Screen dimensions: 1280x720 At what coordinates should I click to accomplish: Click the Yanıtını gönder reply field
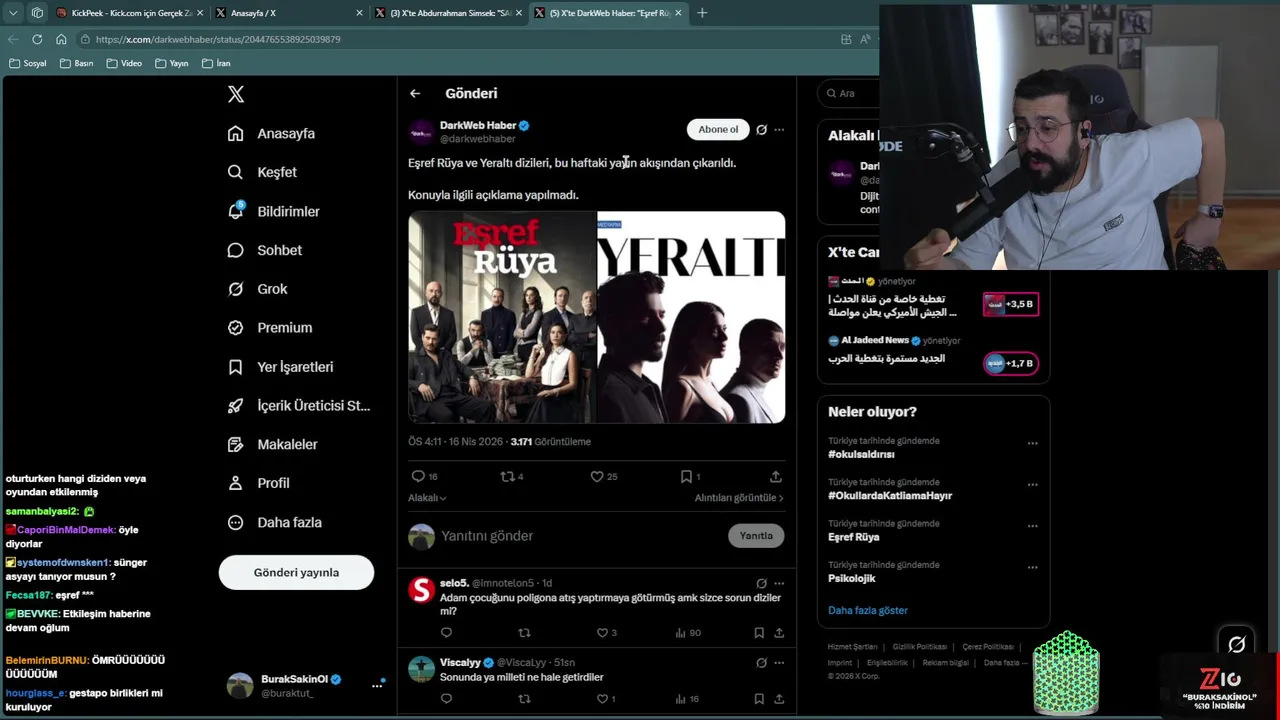pyautogui.click(x=580, y=536)
